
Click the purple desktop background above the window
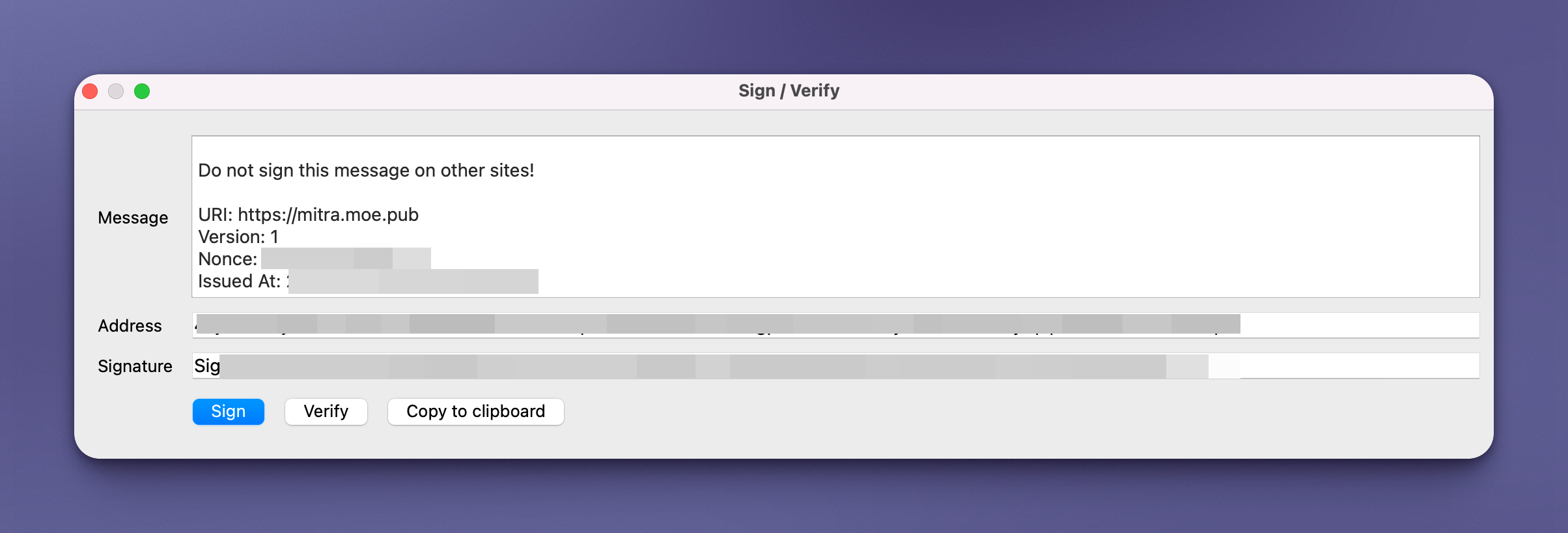coord(781,33)
